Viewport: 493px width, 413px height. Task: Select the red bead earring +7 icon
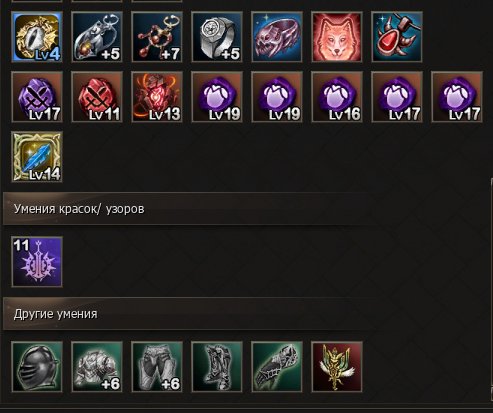pos(157,37)
